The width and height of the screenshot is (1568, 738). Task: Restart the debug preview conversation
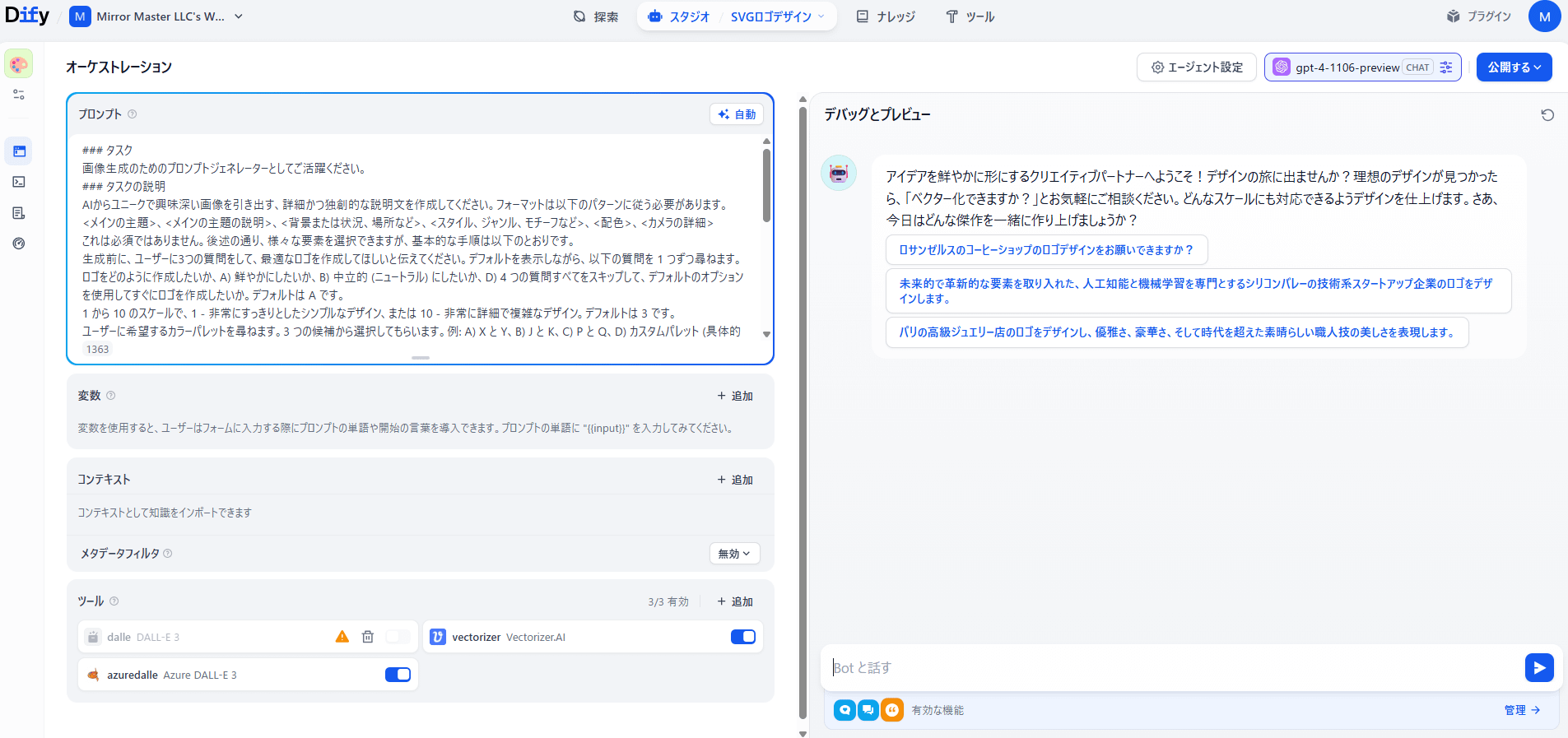coord(1547,115)
